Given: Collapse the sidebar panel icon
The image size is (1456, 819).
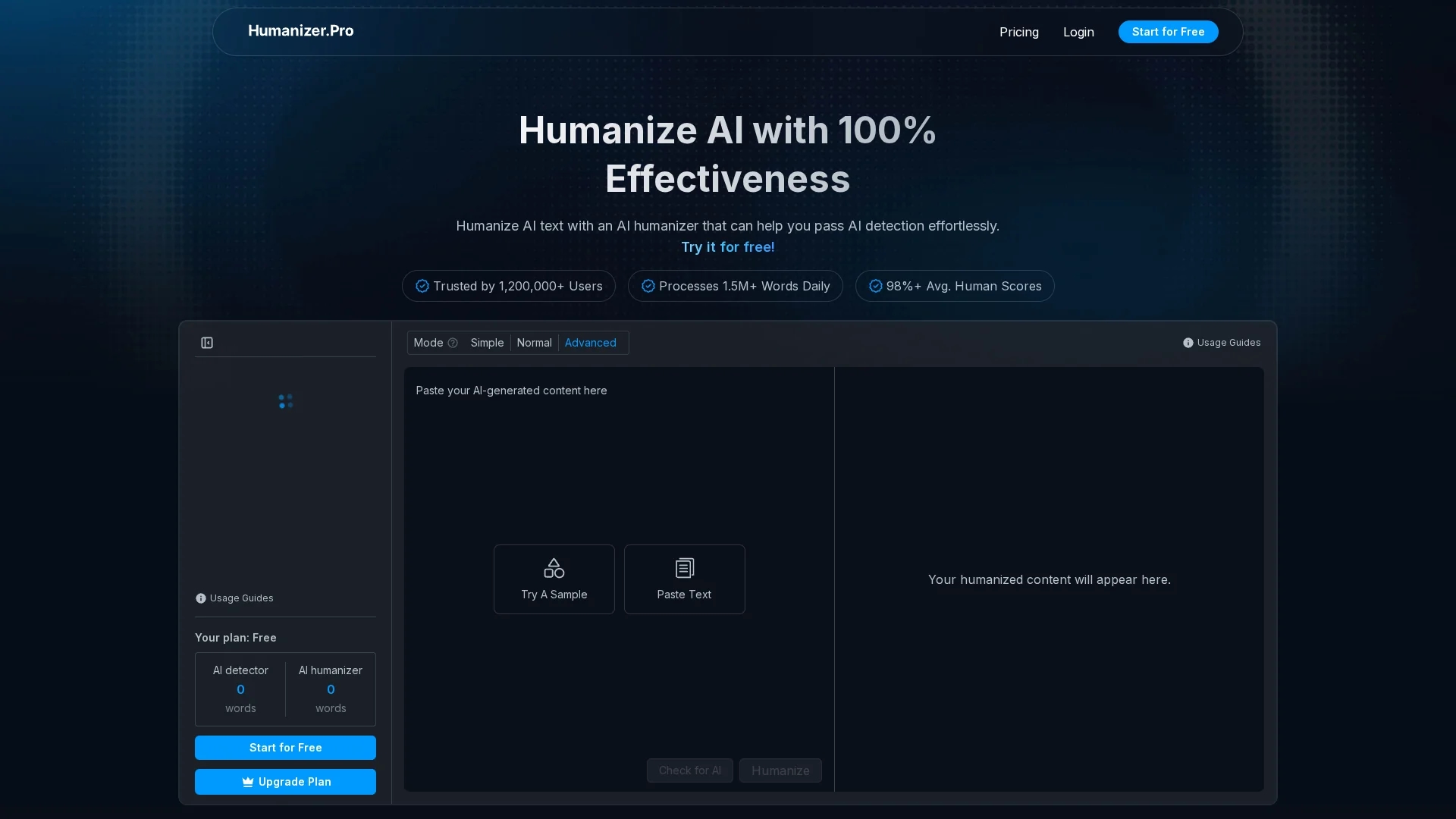Looking at the screenshot, I should click(207, 343).
